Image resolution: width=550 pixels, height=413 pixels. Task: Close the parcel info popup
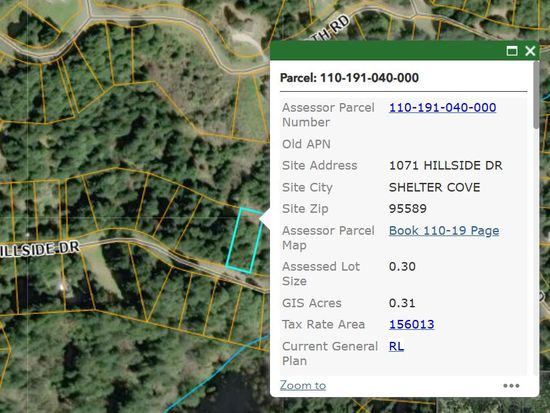click(x=530, y=51)
